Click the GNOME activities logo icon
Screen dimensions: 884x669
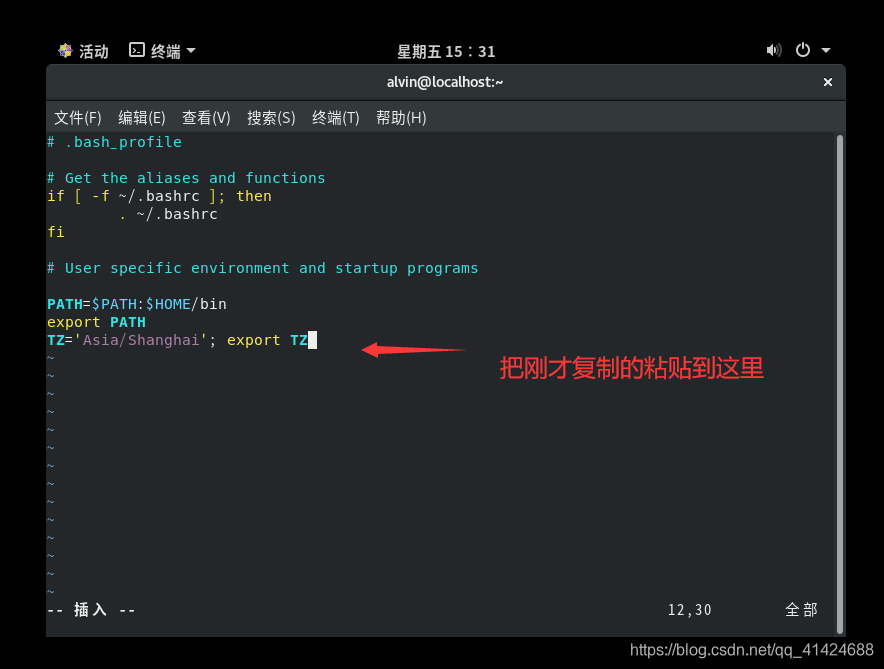(65, 51)
